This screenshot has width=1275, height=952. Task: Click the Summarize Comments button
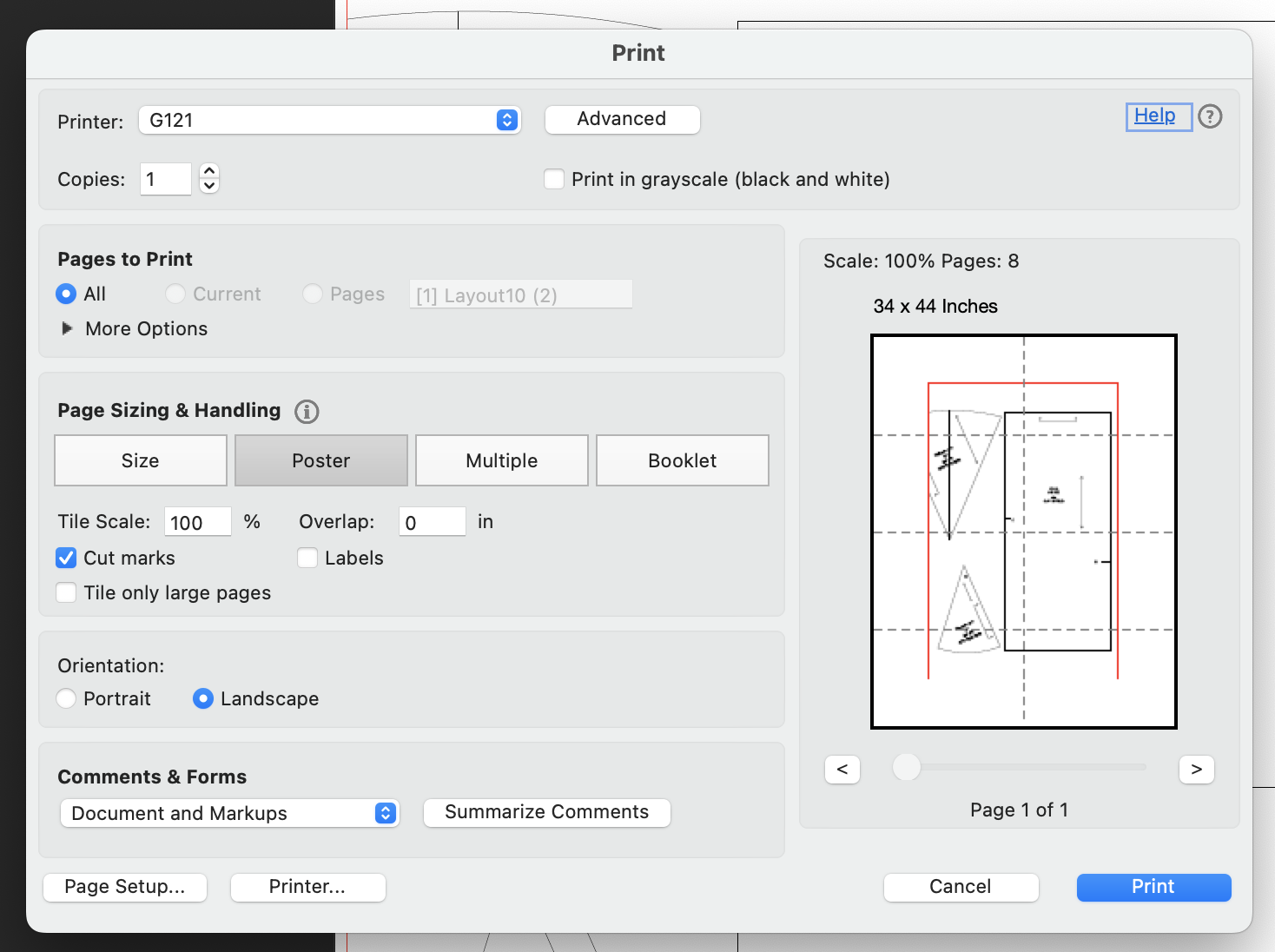(546, 812)
